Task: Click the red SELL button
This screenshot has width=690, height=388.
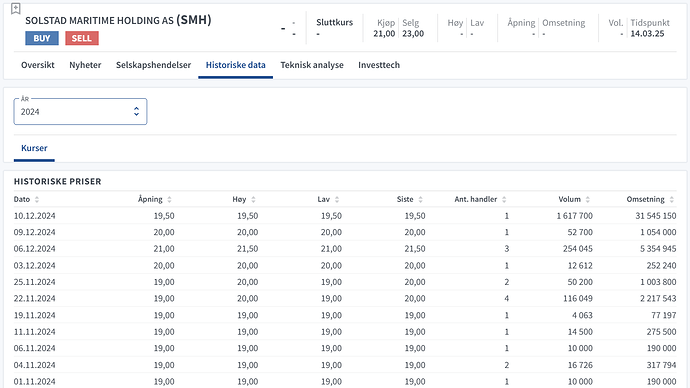Action: 82,38
